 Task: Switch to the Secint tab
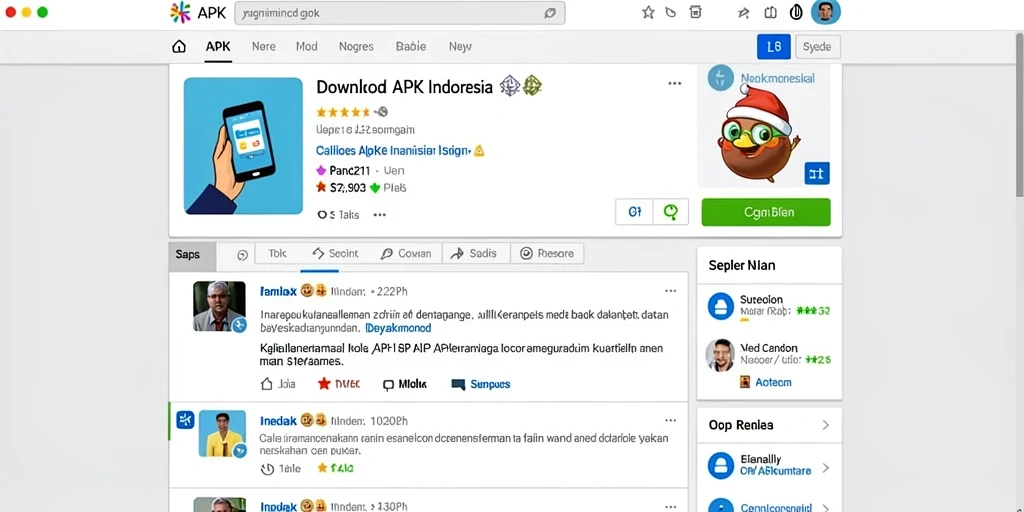point(336,253)
